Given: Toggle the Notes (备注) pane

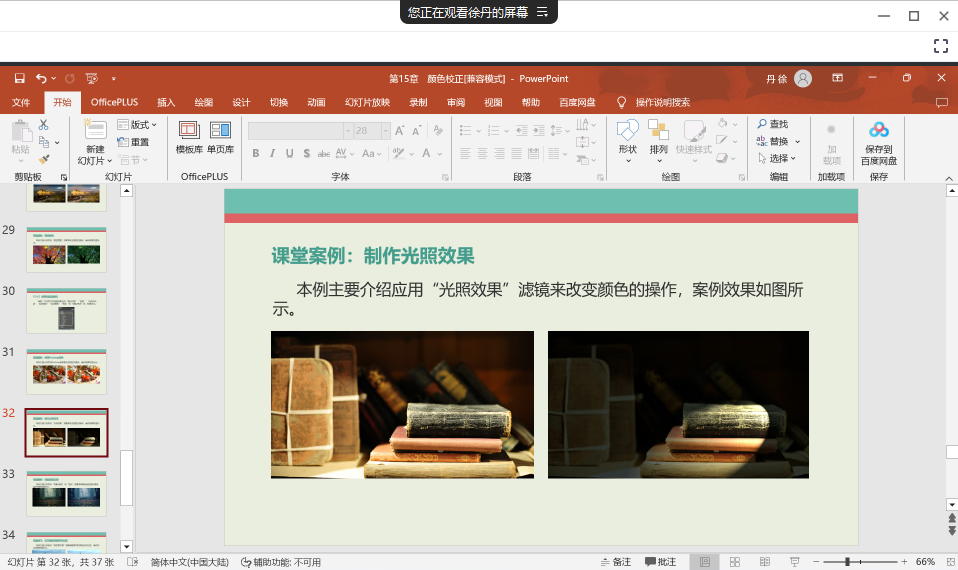Looking at the screenshot, I should coord(616,562).
